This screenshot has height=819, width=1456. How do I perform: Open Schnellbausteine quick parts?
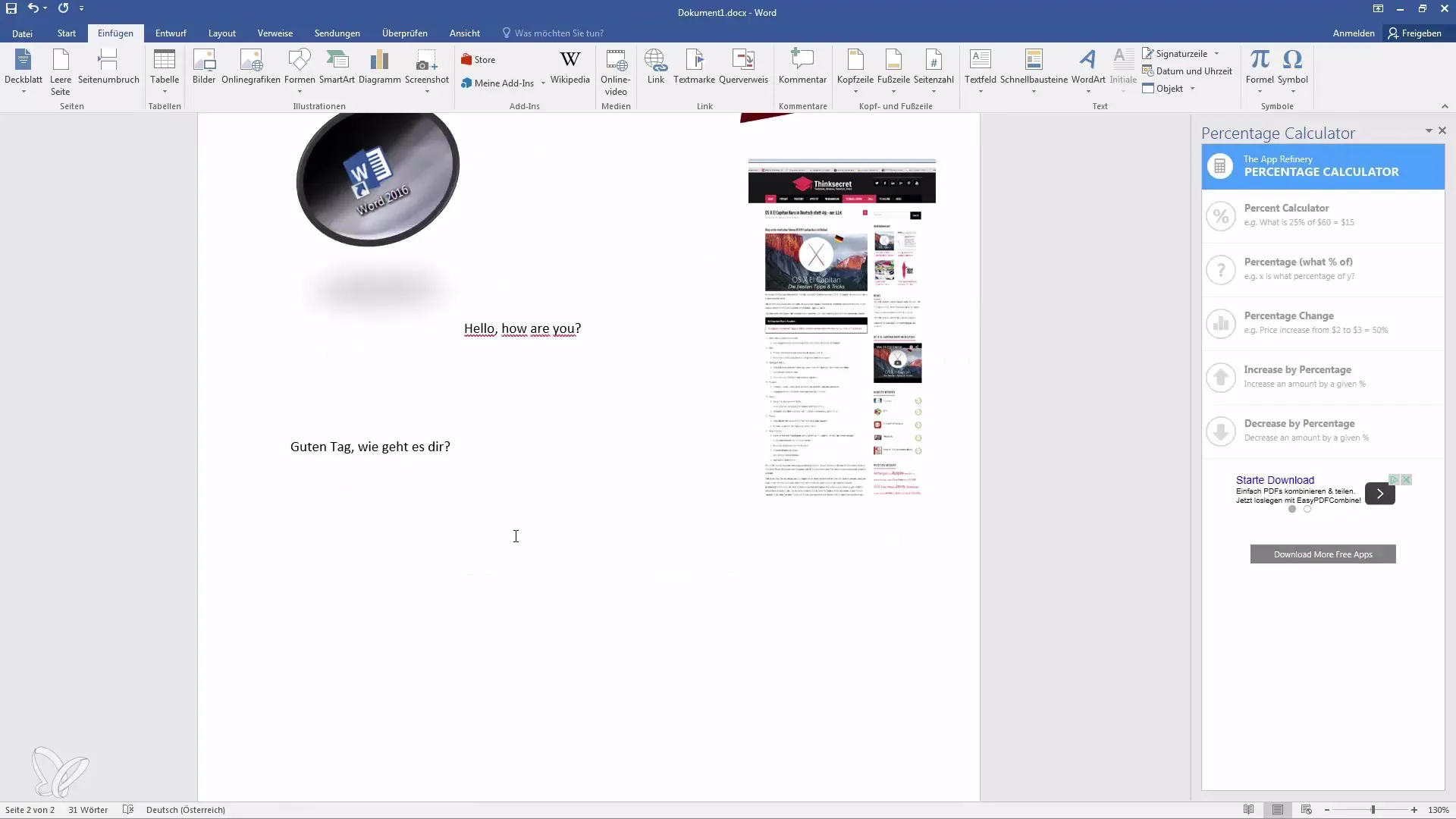click(1034, 71)
